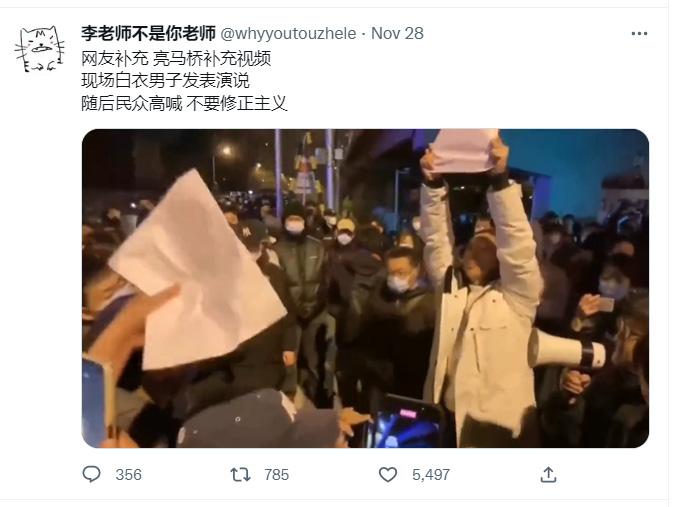Click the reply speech bubble icon
This screenshot has height=507, width=679.
point(91,474)
